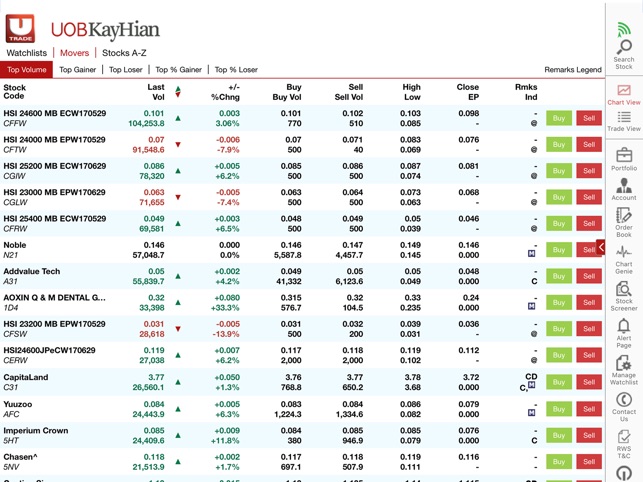Viewport: 643px width, 482px height.
Task: Click the +/- %Chng column header
Action: pyautogui.click(x=225, y=92)
